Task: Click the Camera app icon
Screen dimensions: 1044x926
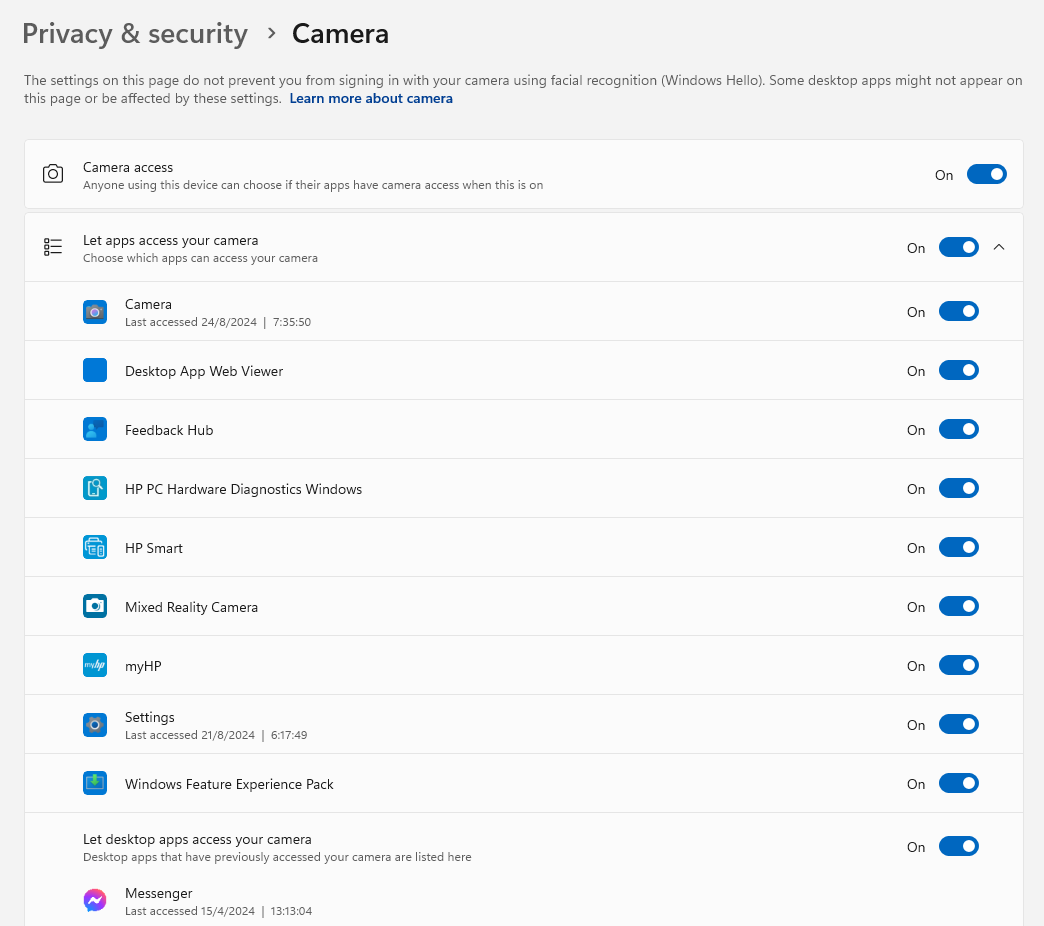Action: point(95,312)
